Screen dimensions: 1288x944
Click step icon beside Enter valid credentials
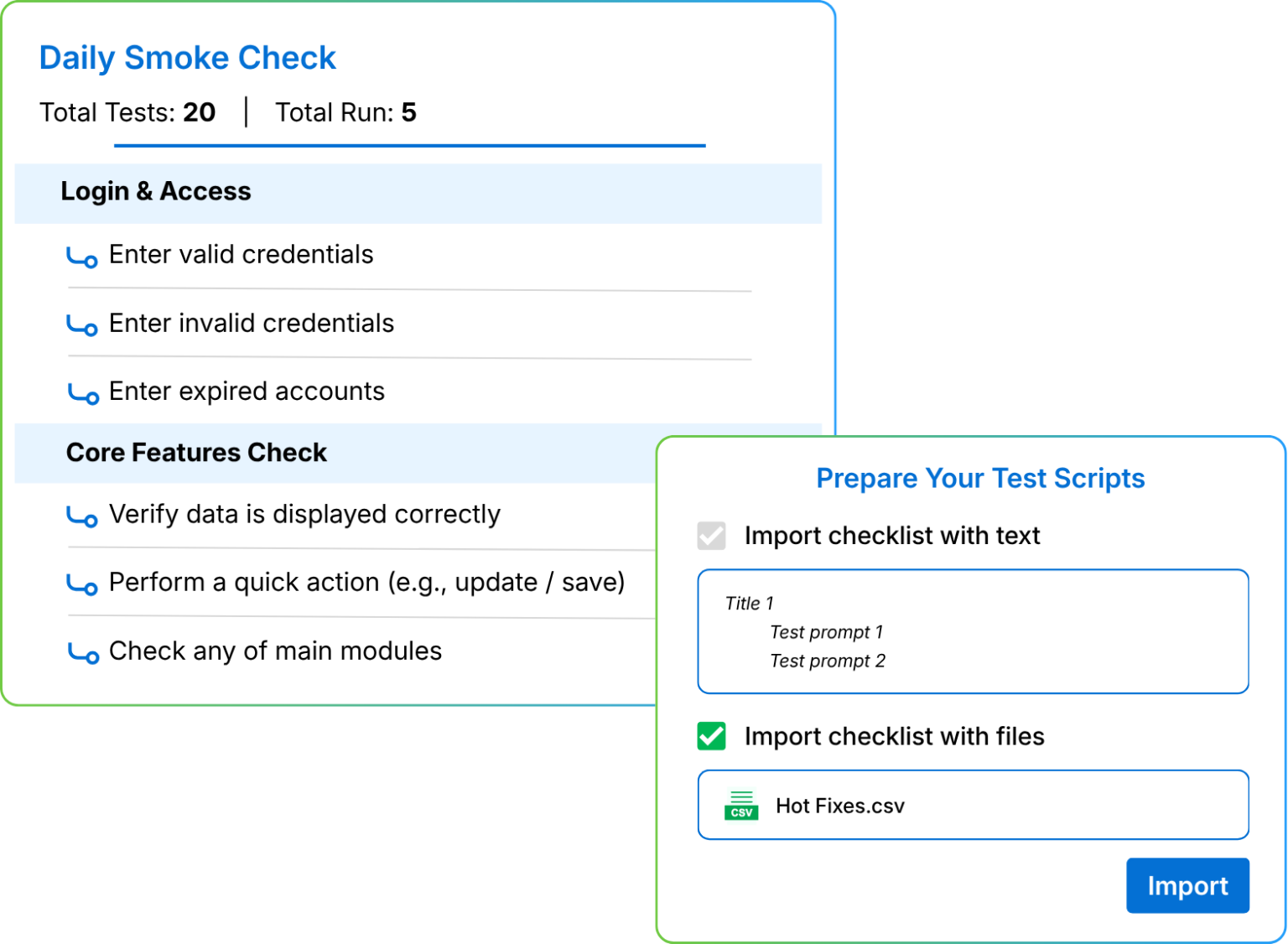click(82, 257)
